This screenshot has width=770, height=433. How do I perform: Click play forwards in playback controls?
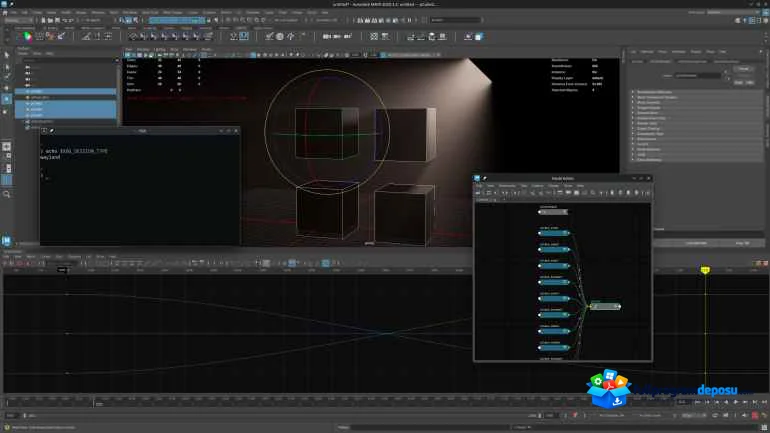pyautogui.click(x=736, y=402)
